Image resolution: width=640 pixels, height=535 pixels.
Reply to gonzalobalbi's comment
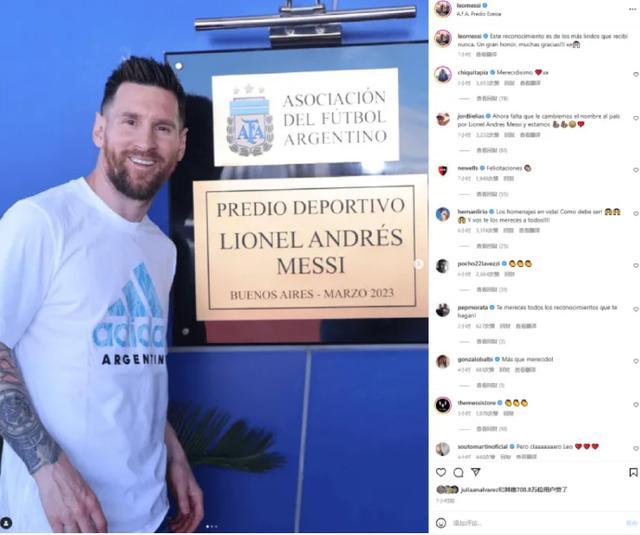coord(504,370)
